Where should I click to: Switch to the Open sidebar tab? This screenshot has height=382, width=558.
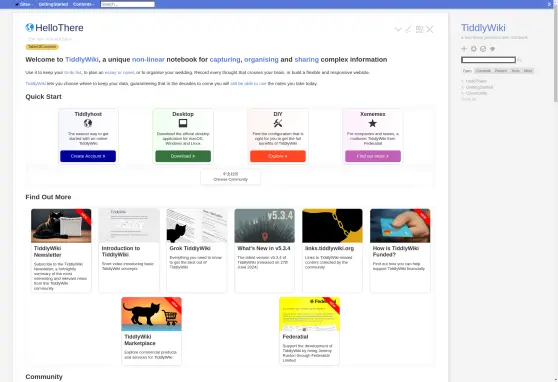point(467,71)
